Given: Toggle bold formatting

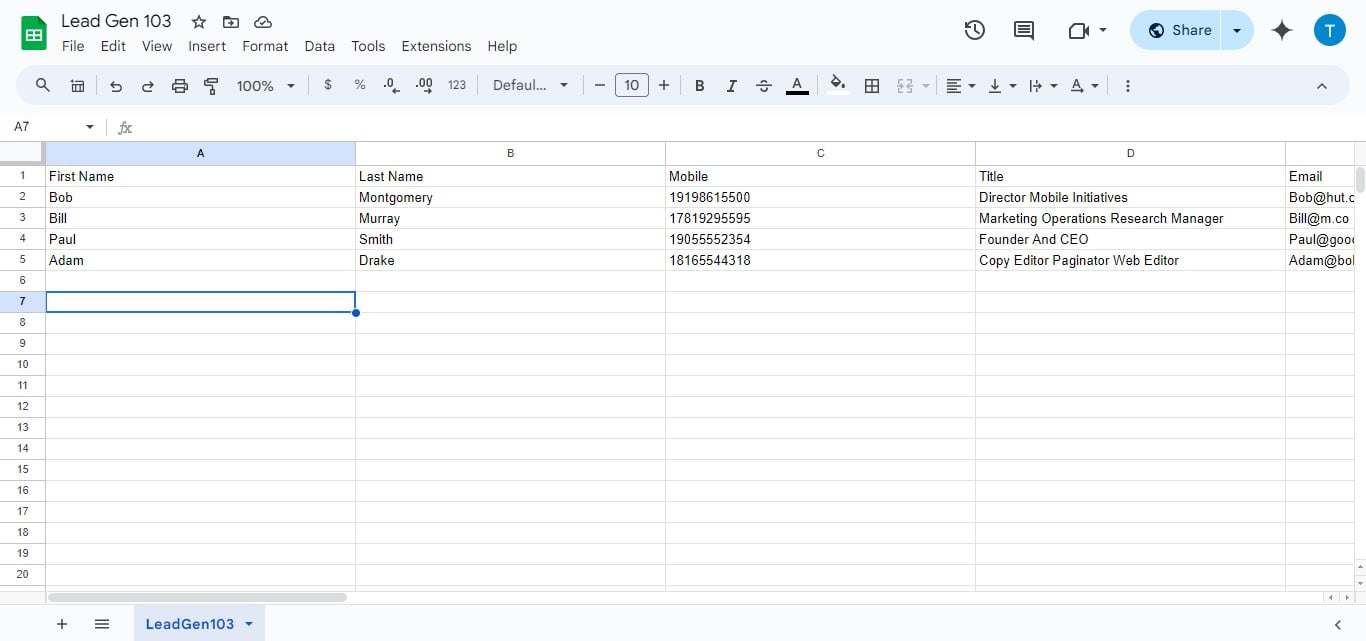Looking at the screenshot, I should pyautogui.click(x=700, y=86).
